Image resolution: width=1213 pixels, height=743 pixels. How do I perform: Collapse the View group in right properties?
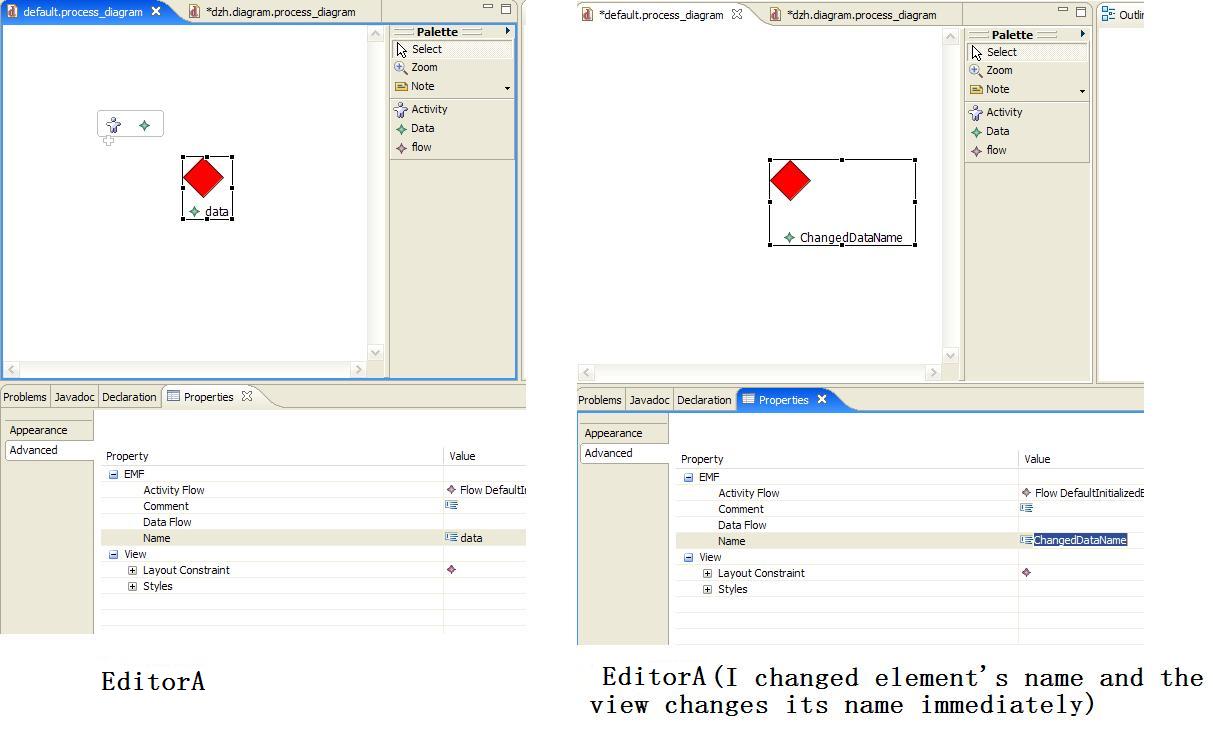click(x=688, y=557)
